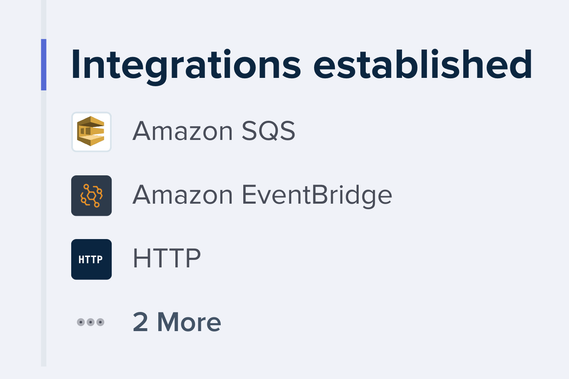The width and height of the screenshot is (569, 379).
Task: Click the word 'Integrations' in the title
Action: point(186,67)
